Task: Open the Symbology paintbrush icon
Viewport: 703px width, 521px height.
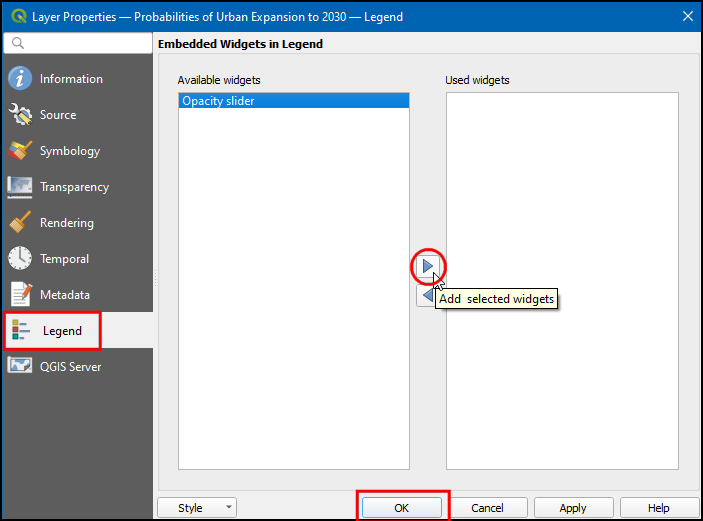Action: click(x=20, y=151)
